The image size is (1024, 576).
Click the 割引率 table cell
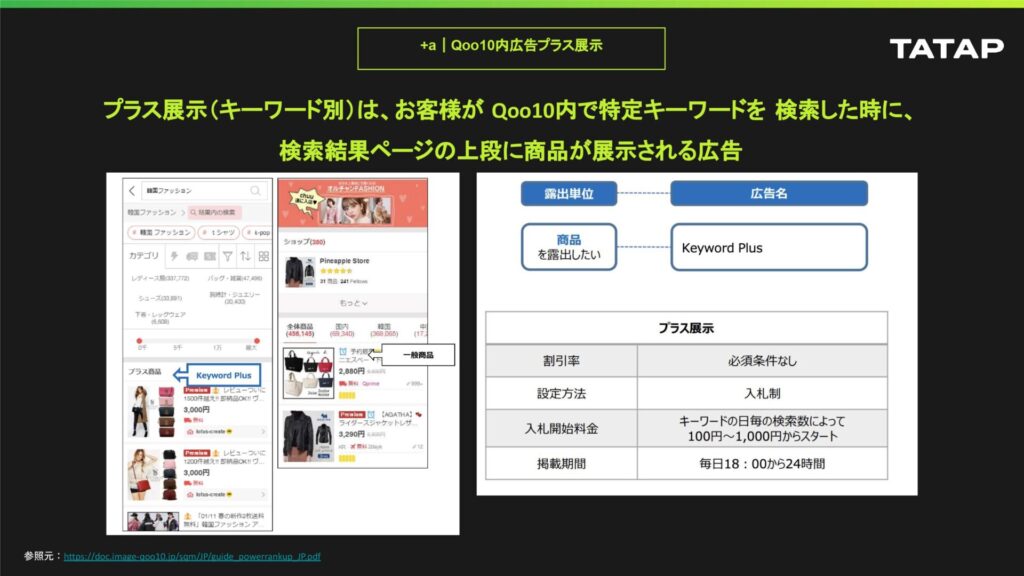click(x=562, y=360)
